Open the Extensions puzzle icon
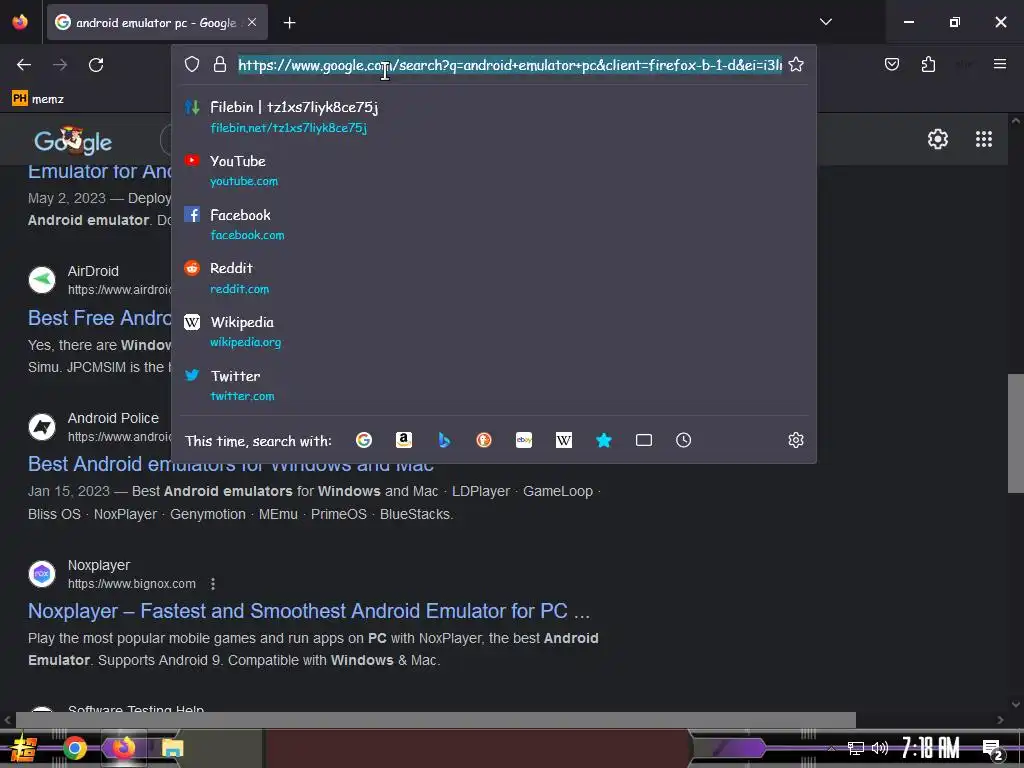This screenshot has width=1024, height=768. 928,64
